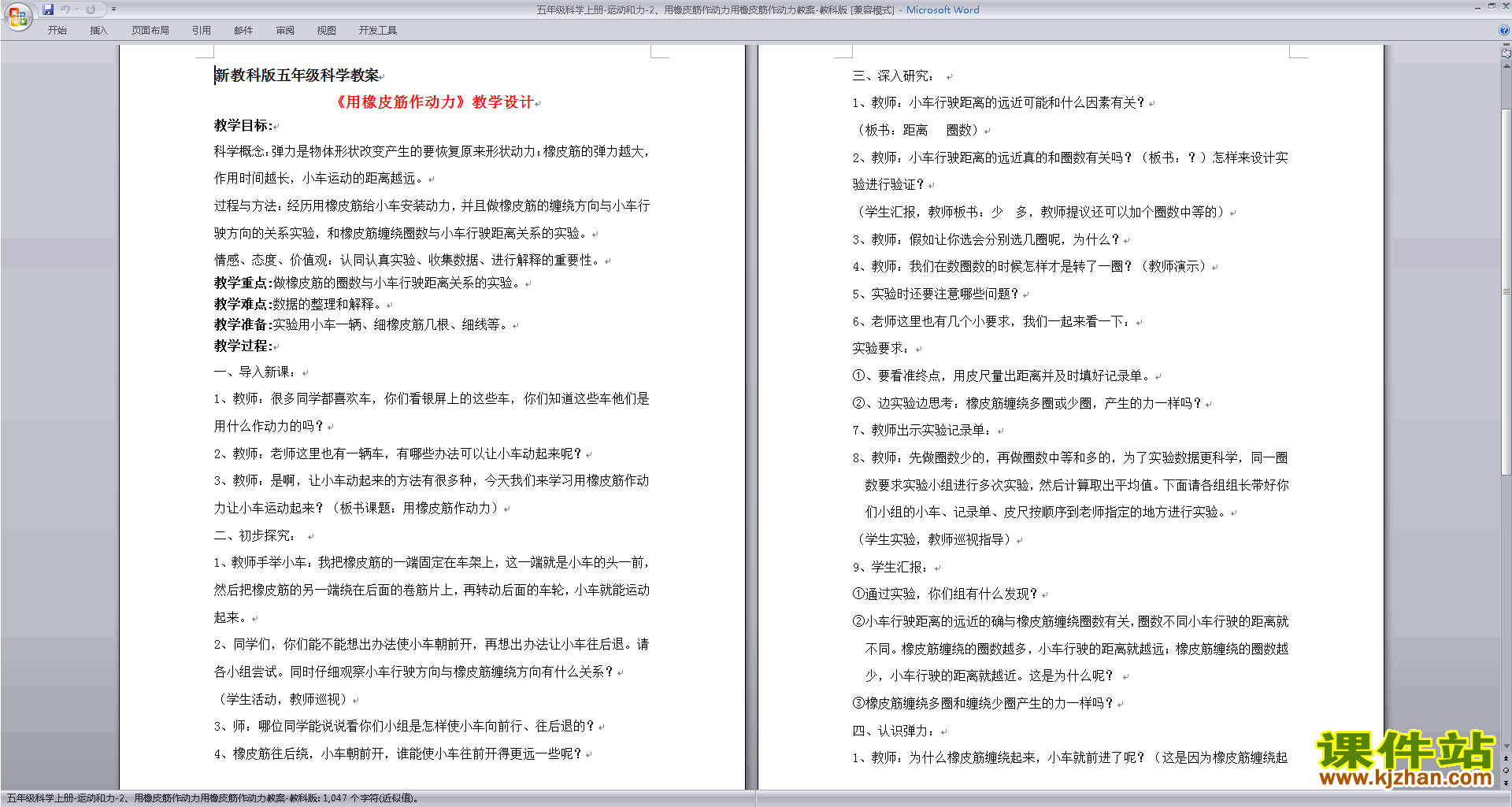Image resolution: width=1512 pixels, height=807 pixels.
Task: Click the line (学生实验,教师巡视指导)
Action: (x=934, y=540)
